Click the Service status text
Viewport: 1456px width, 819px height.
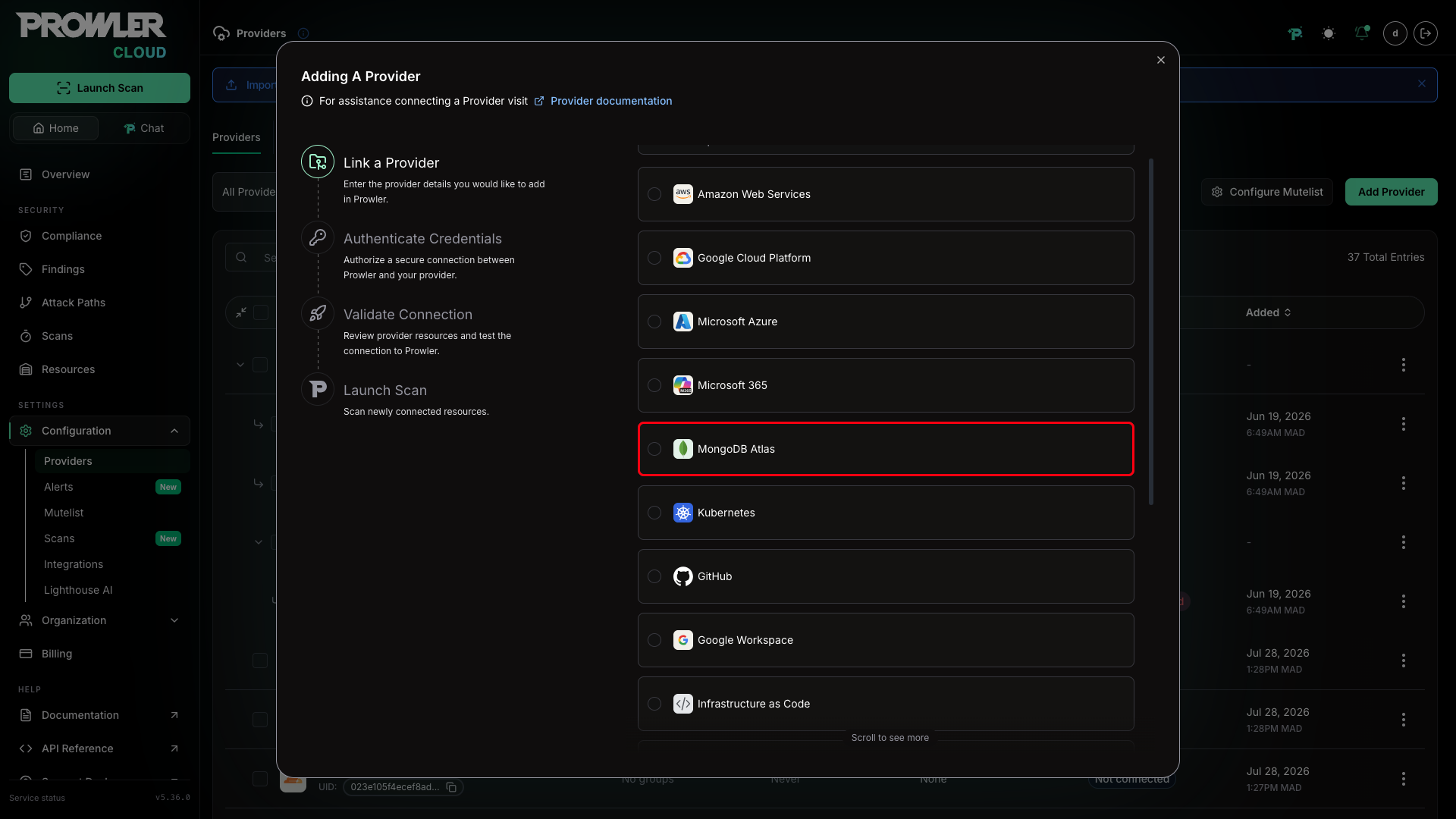[x=37, y=798]
